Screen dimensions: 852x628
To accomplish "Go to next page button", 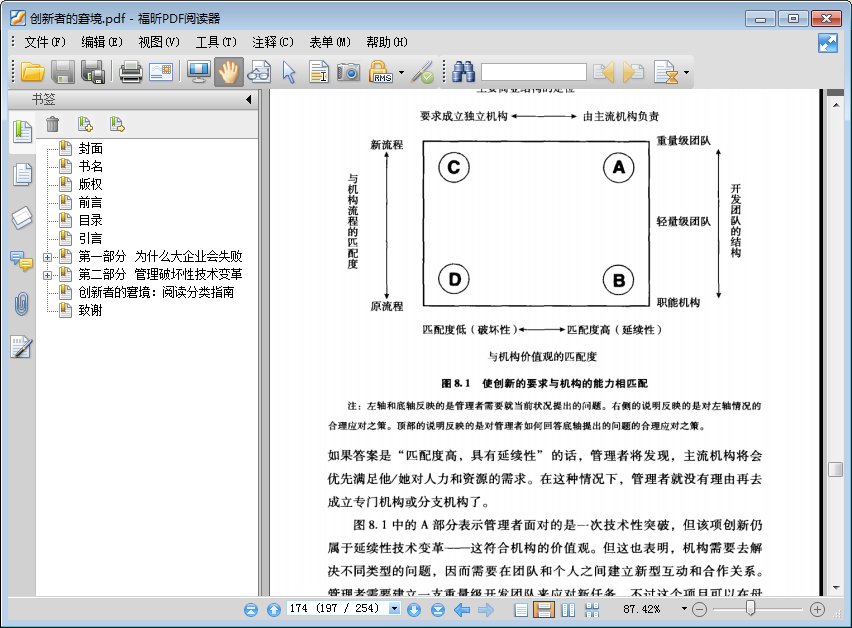I will [414, 610].
